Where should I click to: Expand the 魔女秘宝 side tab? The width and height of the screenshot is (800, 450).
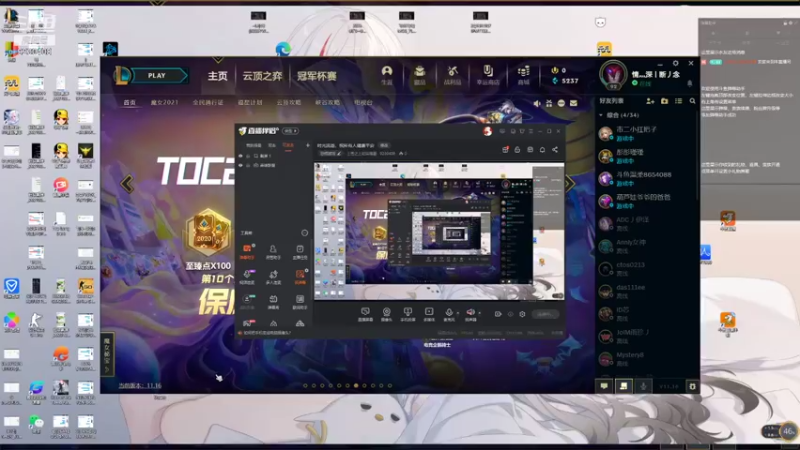pos(107,354)
